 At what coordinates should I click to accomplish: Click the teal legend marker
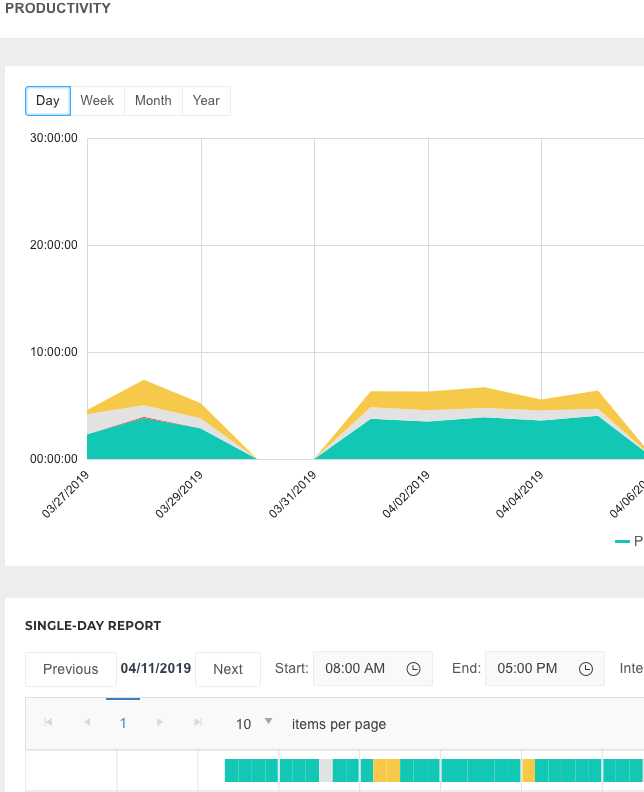622,541
